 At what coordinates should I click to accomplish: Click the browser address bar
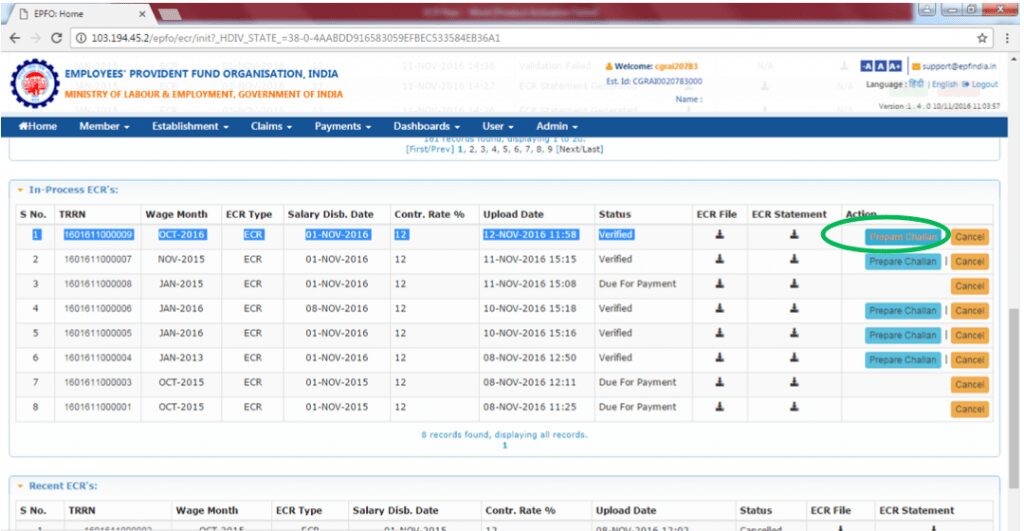pos(500,38)
